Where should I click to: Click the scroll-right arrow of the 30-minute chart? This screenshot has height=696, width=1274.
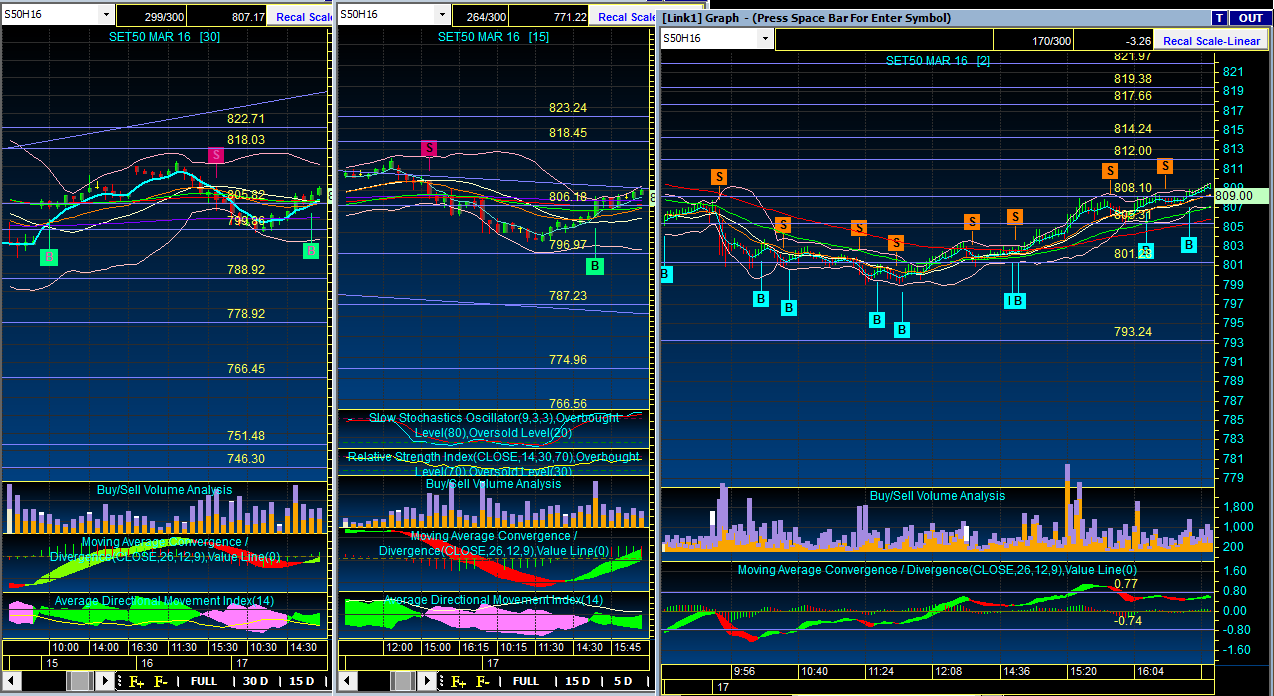click(x=106, y=682)
